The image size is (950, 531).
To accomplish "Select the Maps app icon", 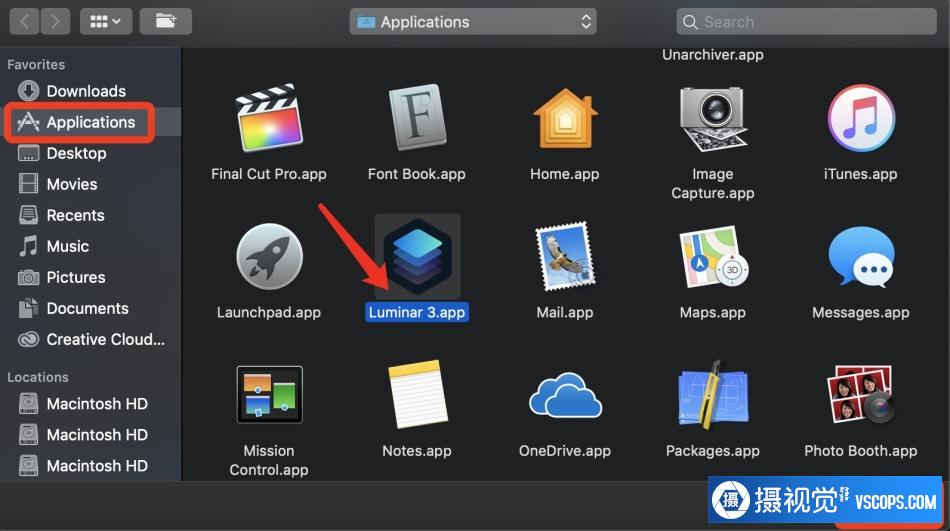I will (713, 256).
